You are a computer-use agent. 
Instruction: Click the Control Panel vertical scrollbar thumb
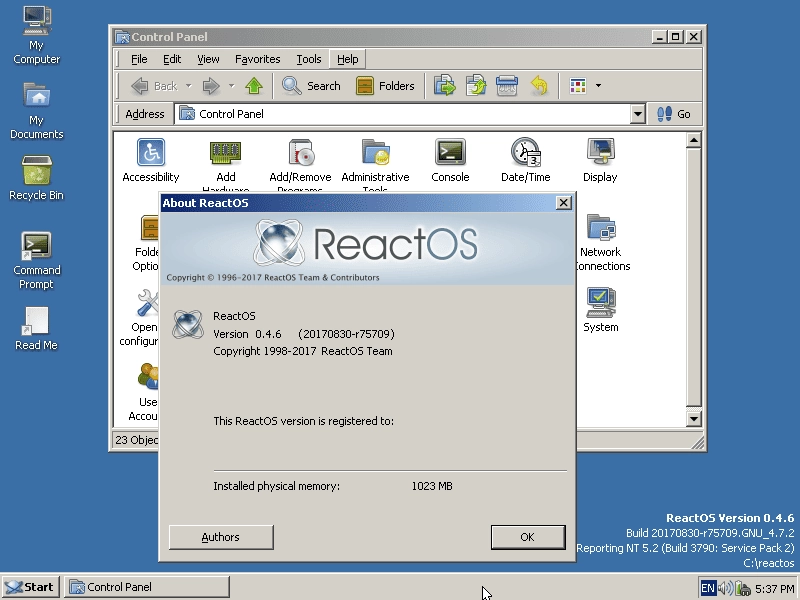pos(693,277)
